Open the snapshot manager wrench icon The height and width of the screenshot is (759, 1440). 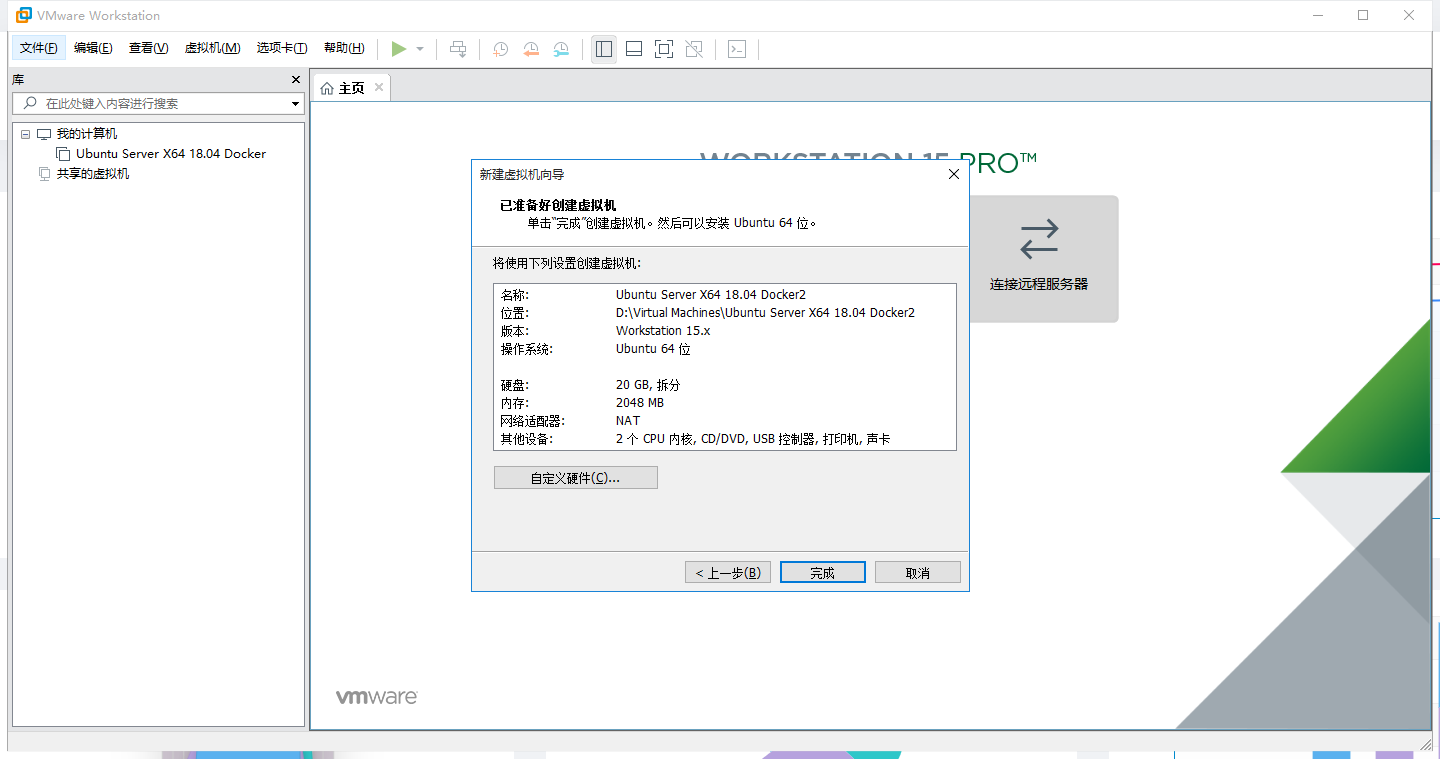point(562,49)
